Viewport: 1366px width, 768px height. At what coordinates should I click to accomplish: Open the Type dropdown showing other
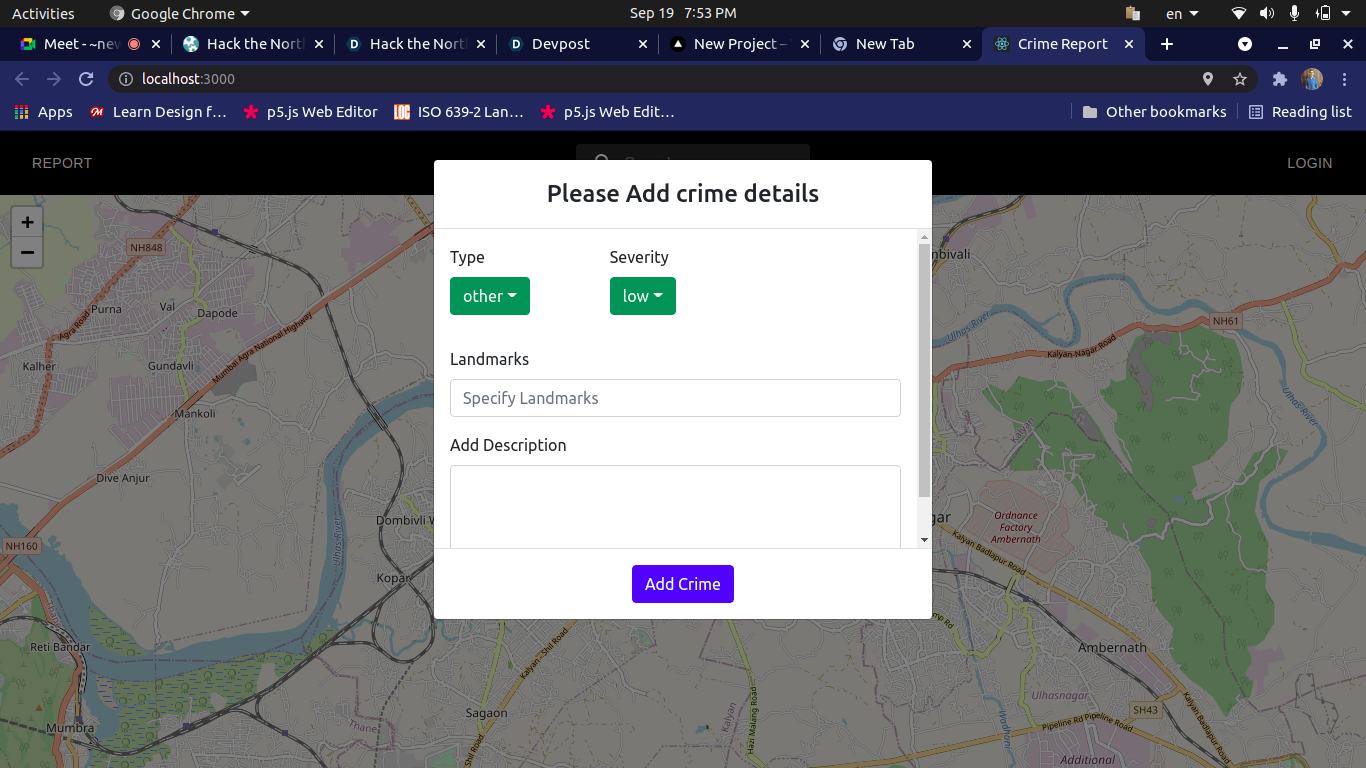tap(490, 296)
